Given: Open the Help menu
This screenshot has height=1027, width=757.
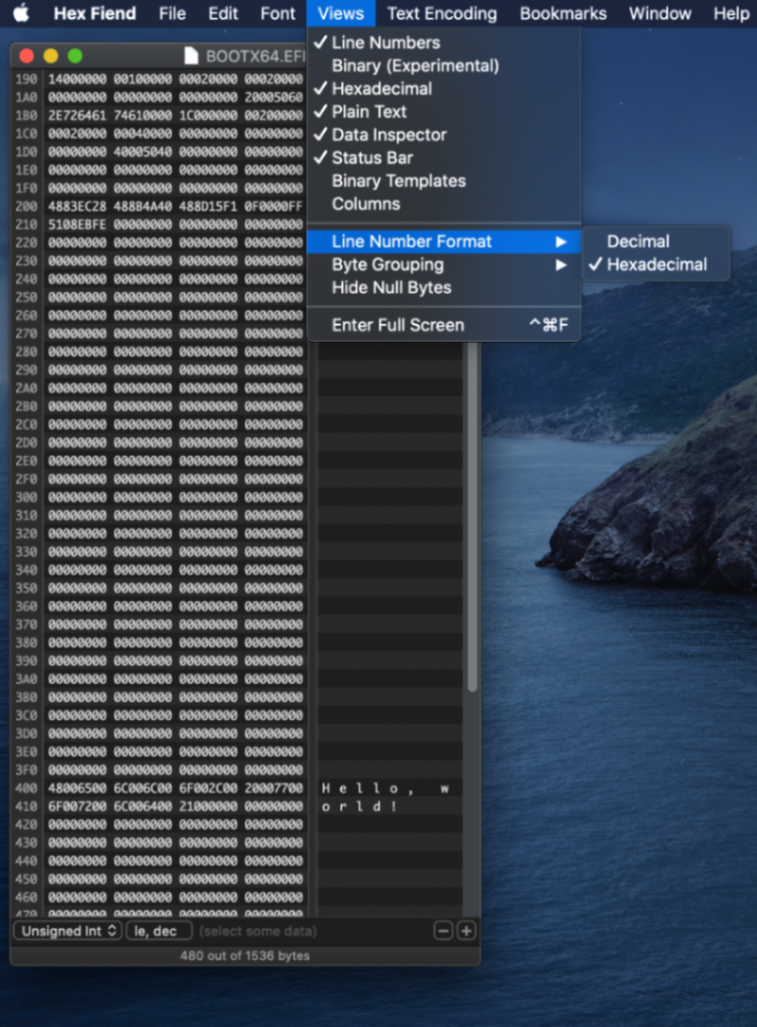Looking at the screenshot, I should 731,13.
